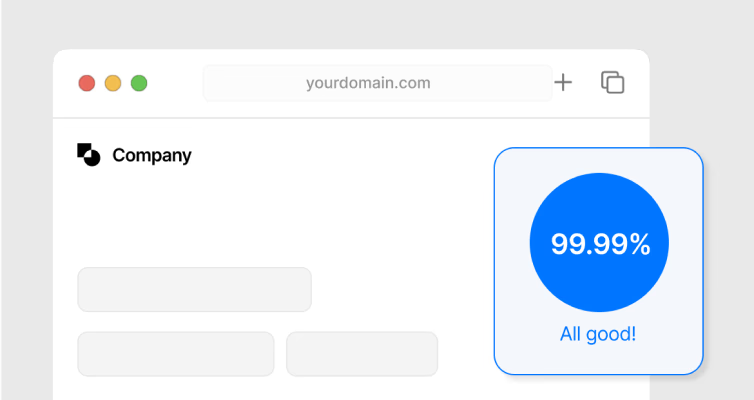754x400 pixels.
Task: Click the white 99.99% percentage text
Action: pos(601,244)
